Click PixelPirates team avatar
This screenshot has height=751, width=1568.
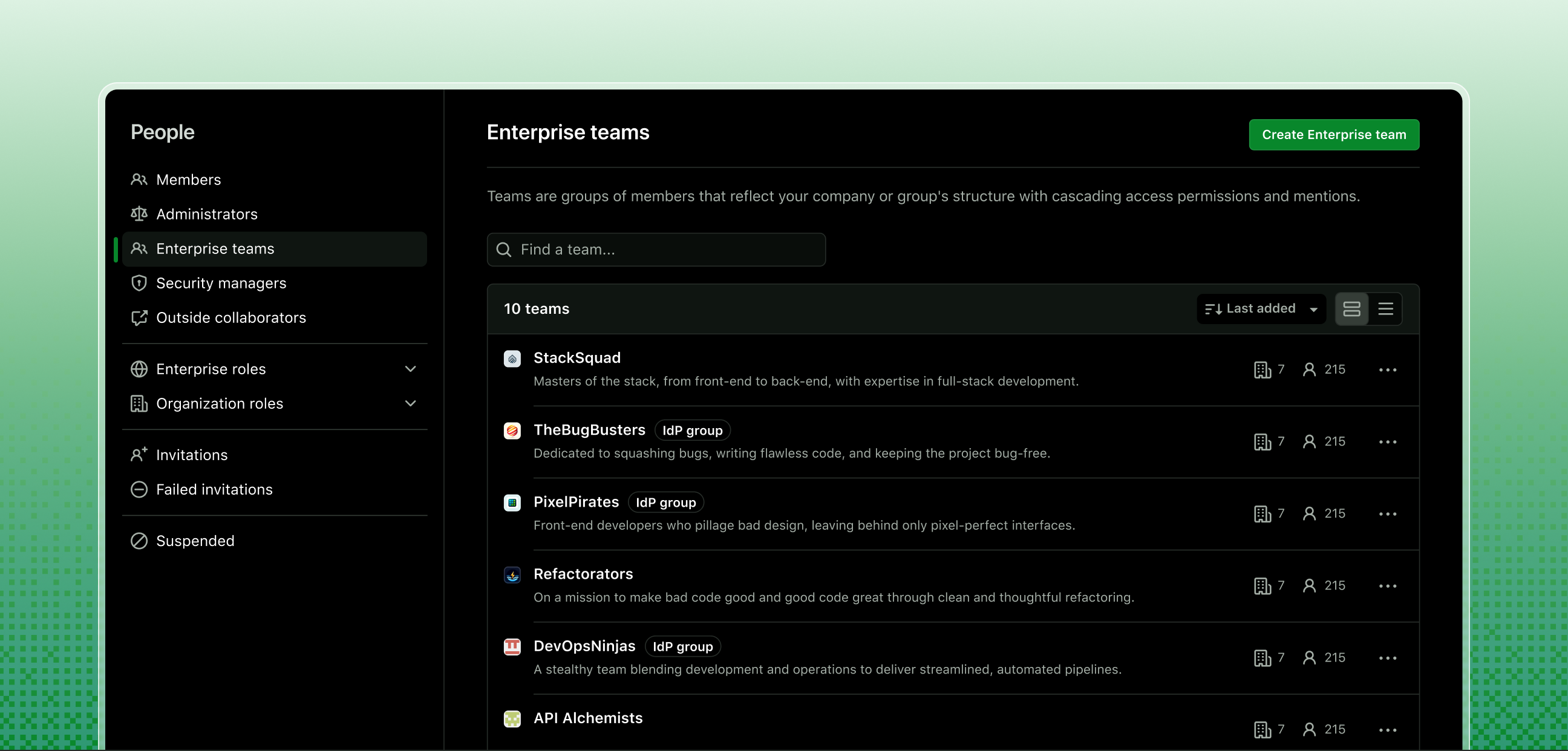tap(512, 502)
